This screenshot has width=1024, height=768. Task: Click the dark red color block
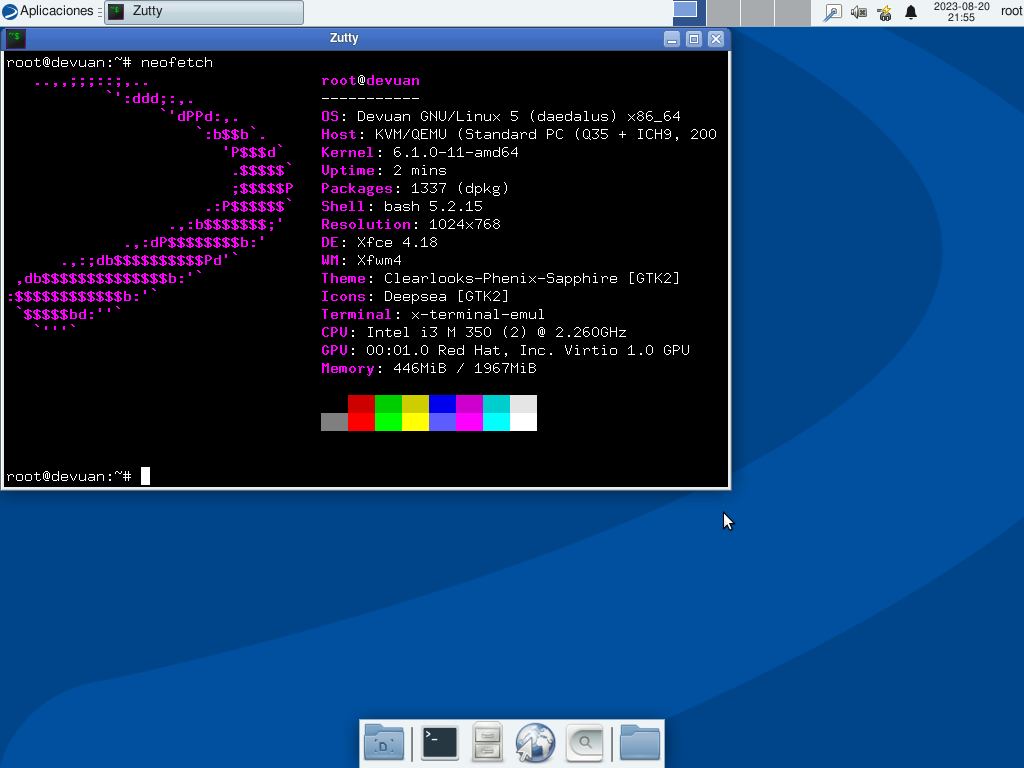tap(361, 404)
